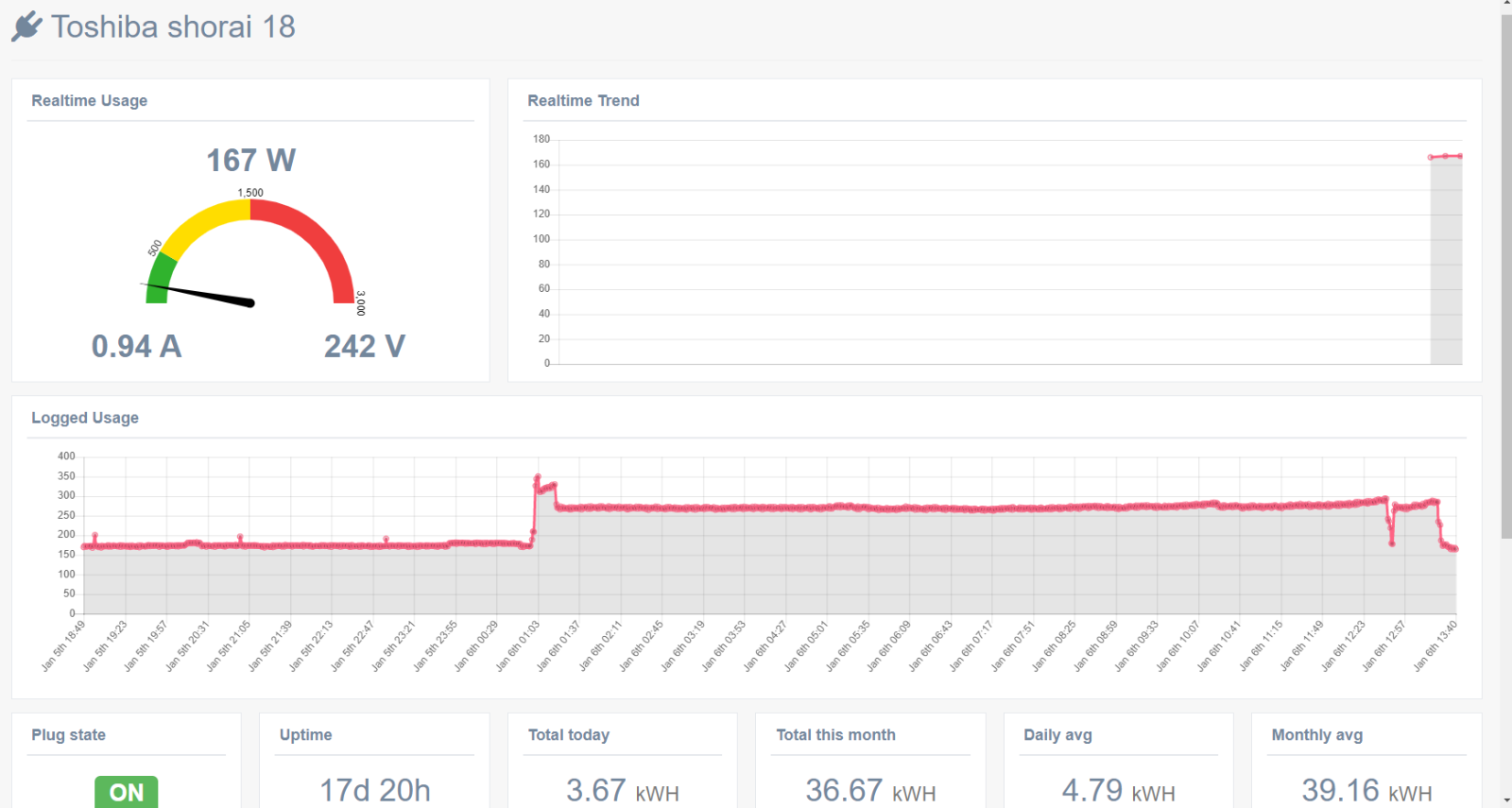
Task: Select the 17d 20h uptime value
Action: tap(375, 790)
